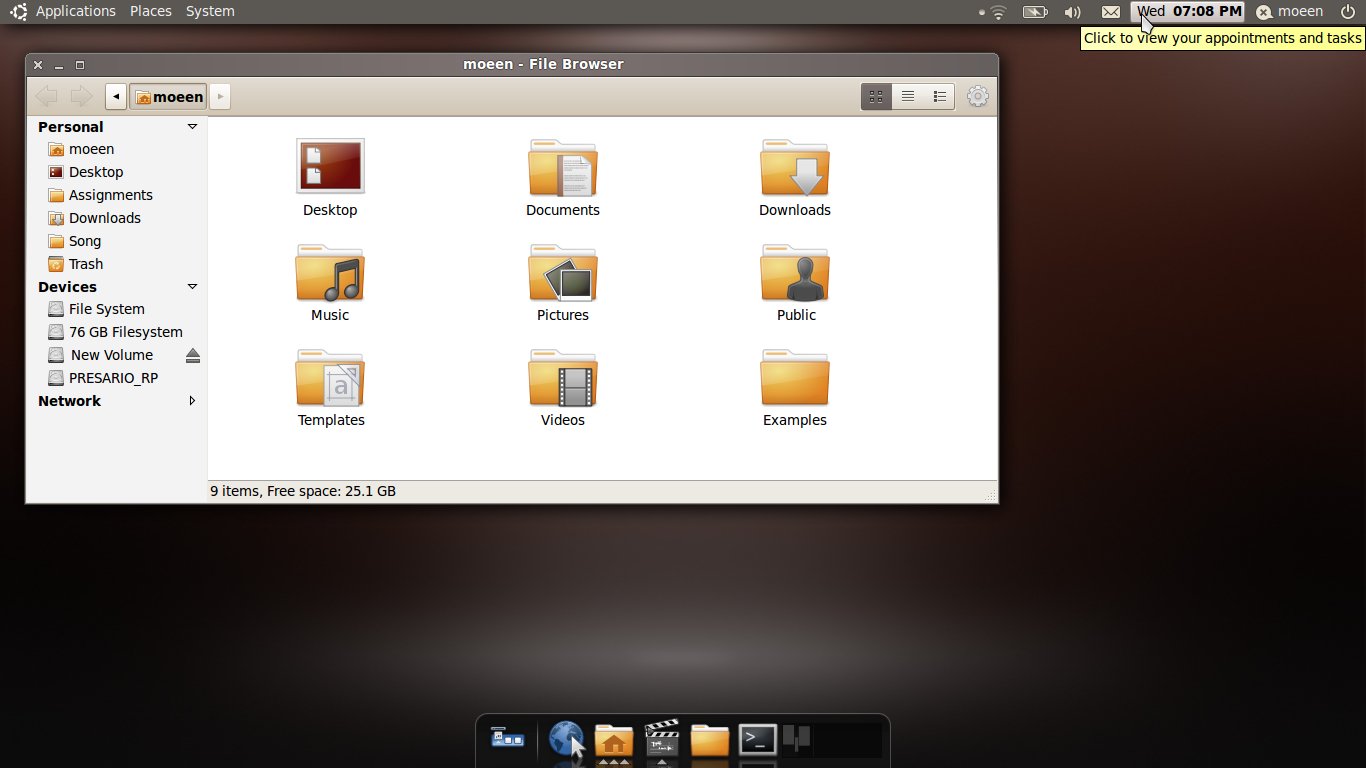
Task: Open the plain folder in dock
Action: 710,740
